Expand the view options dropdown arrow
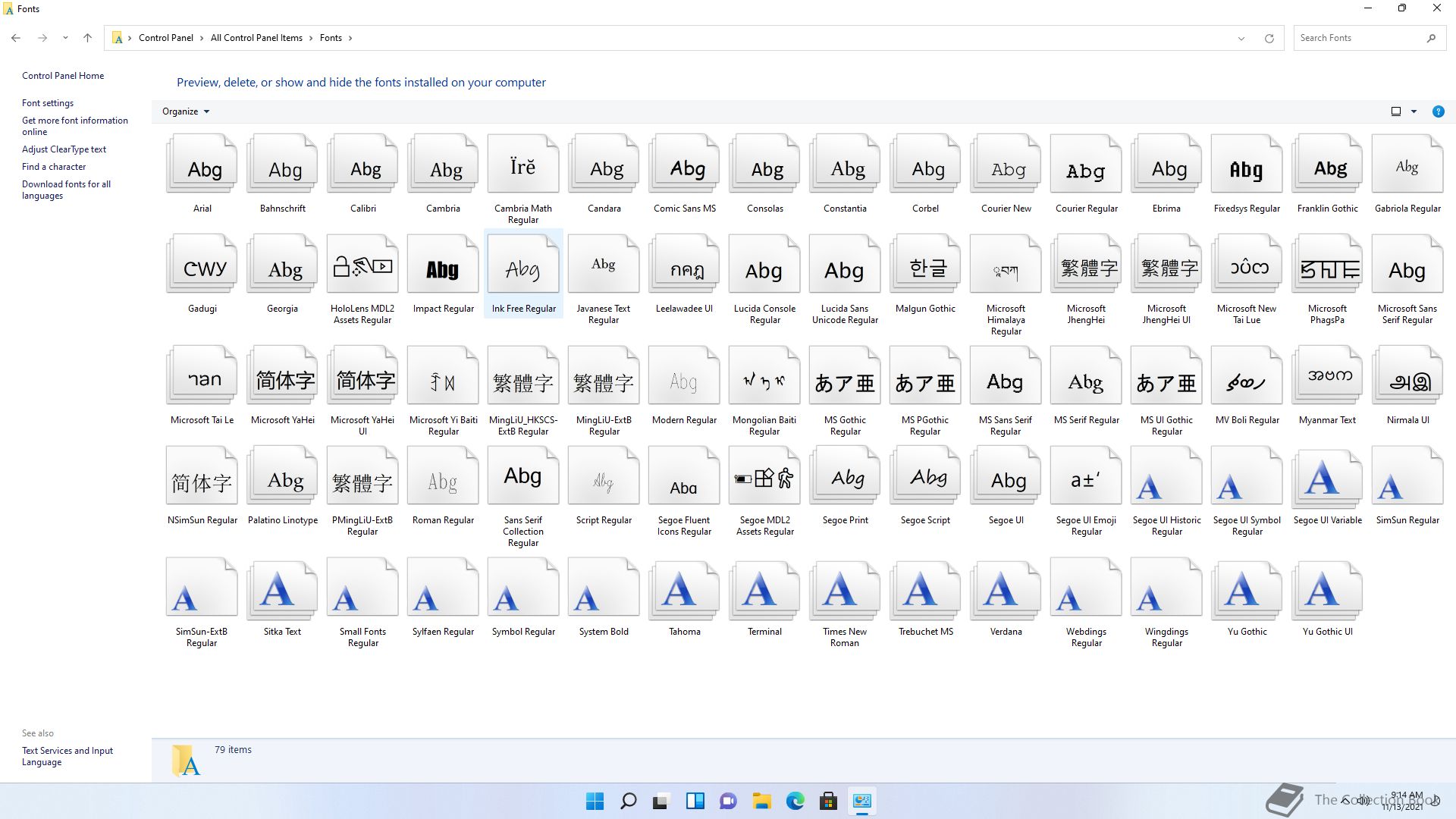Viewport: 1456px width, 819px height. [1414, 111]
